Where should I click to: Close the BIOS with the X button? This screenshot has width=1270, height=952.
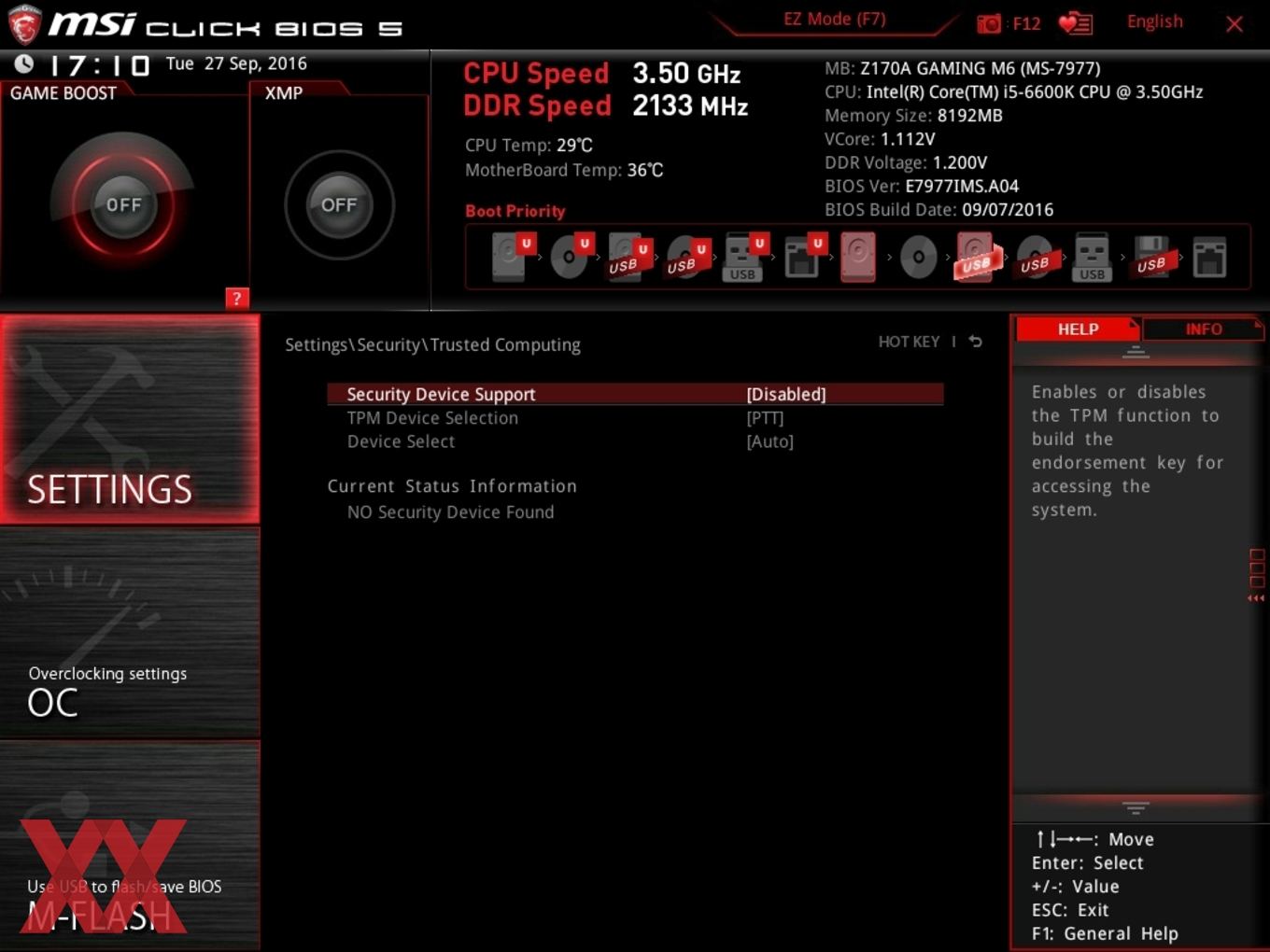tap(1235, 24)
